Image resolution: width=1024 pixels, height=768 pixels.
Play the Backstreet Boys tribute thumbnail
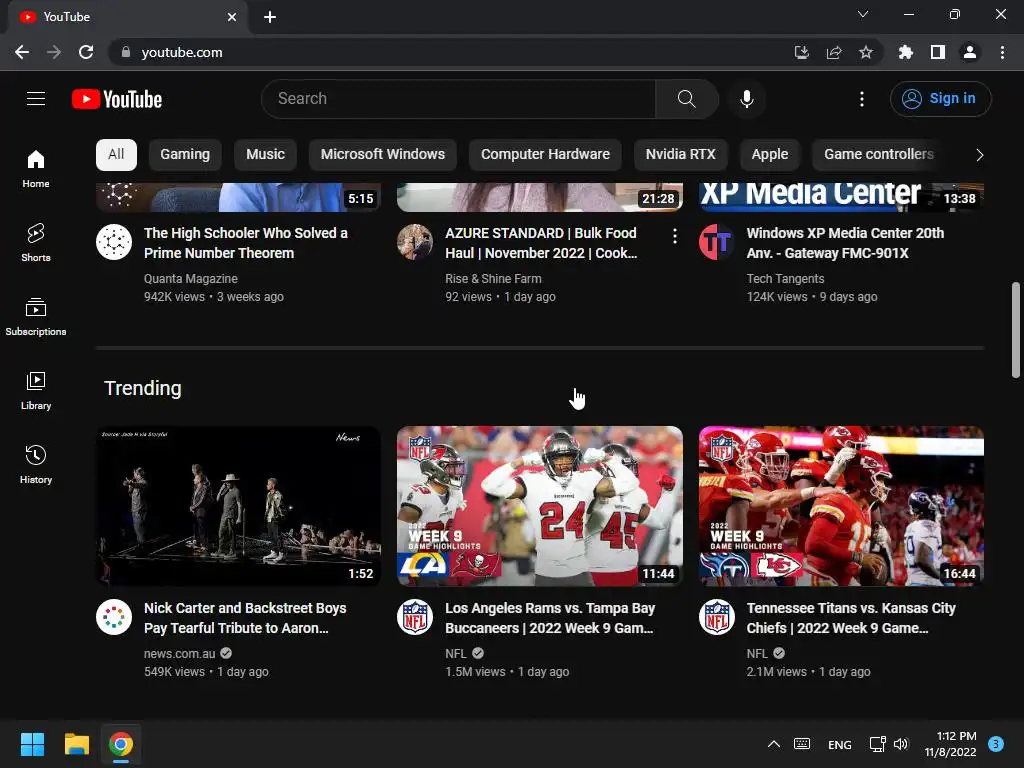238,506
